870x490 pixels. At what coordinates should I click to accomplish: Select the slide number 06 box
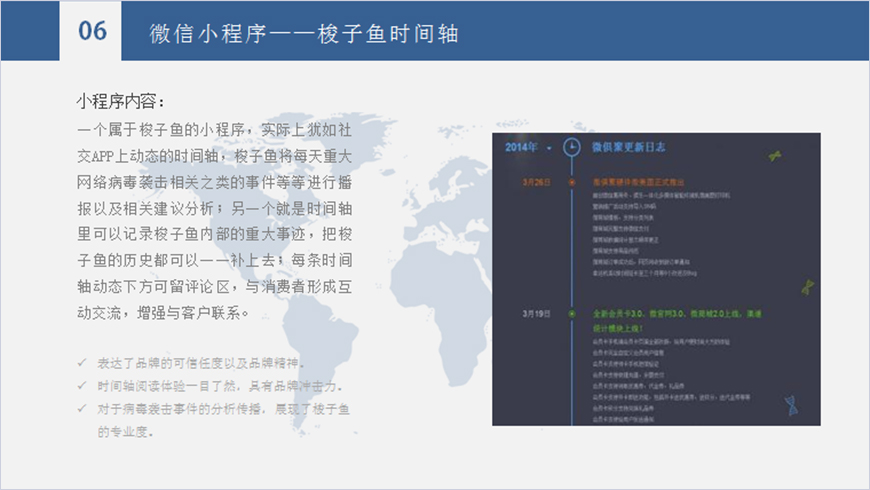[x=92, y=31]
